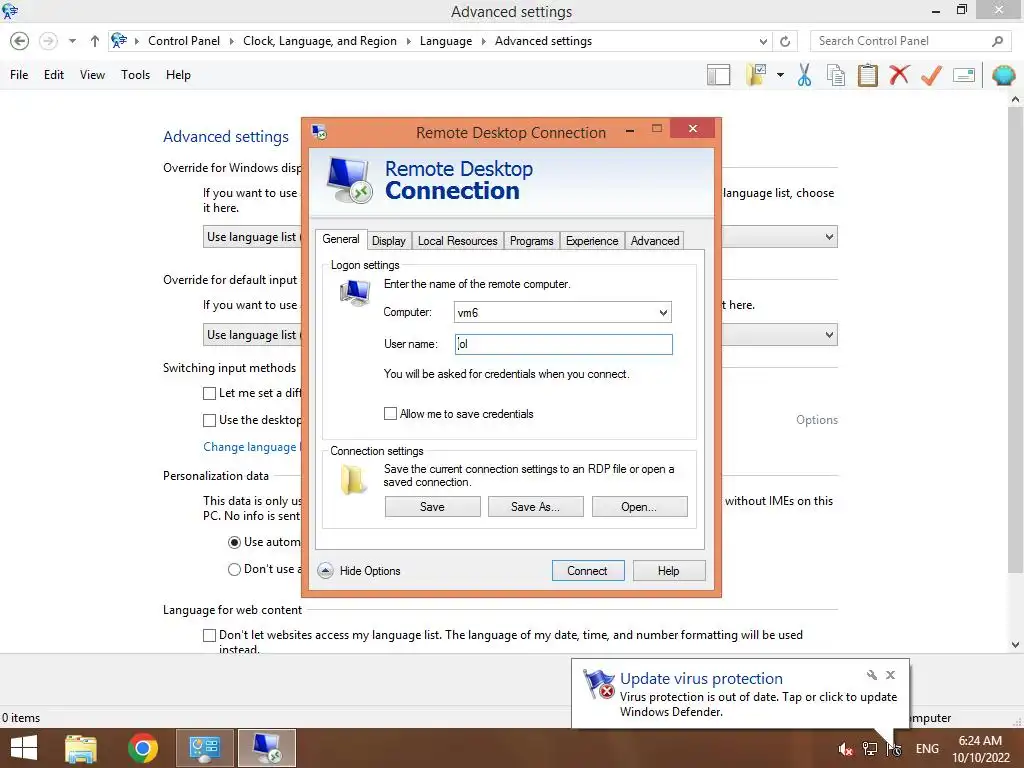This screenshot has height=768, width=1024.
Task: Open the Edit menu
Action: pos(54,75)
